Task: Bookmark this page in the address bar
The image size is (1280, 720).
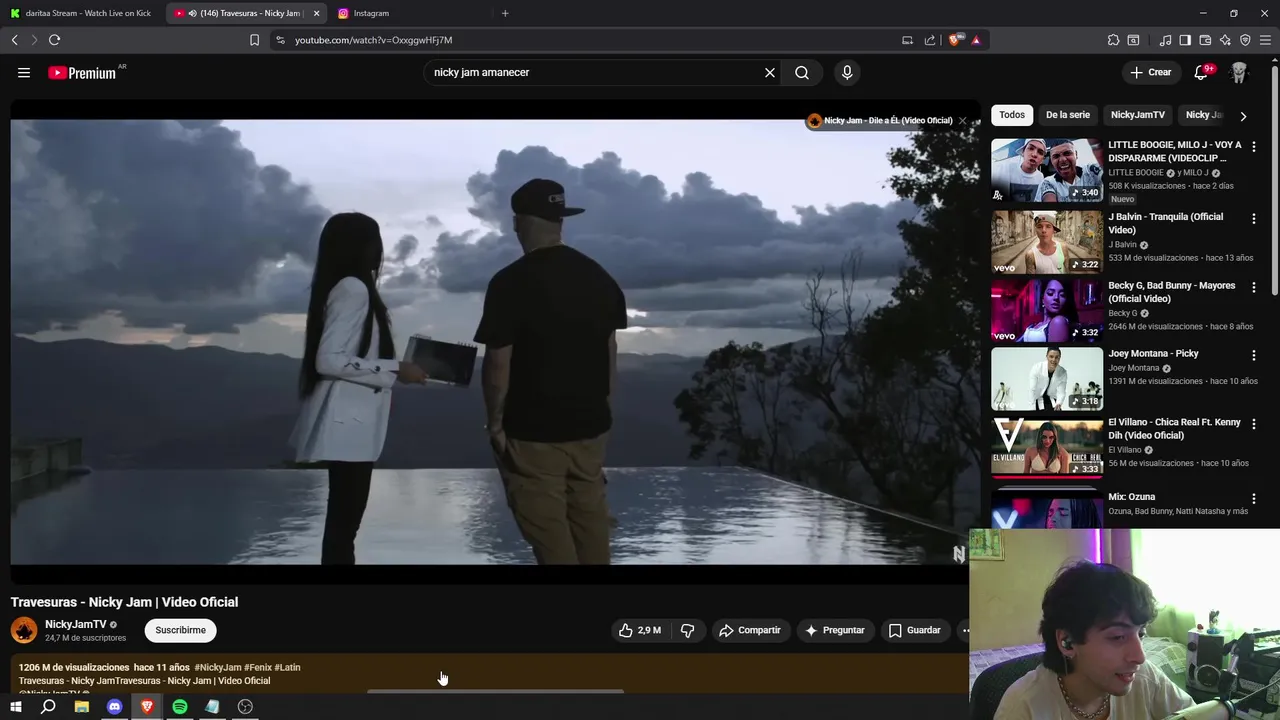Action: [x=254, y=40]
